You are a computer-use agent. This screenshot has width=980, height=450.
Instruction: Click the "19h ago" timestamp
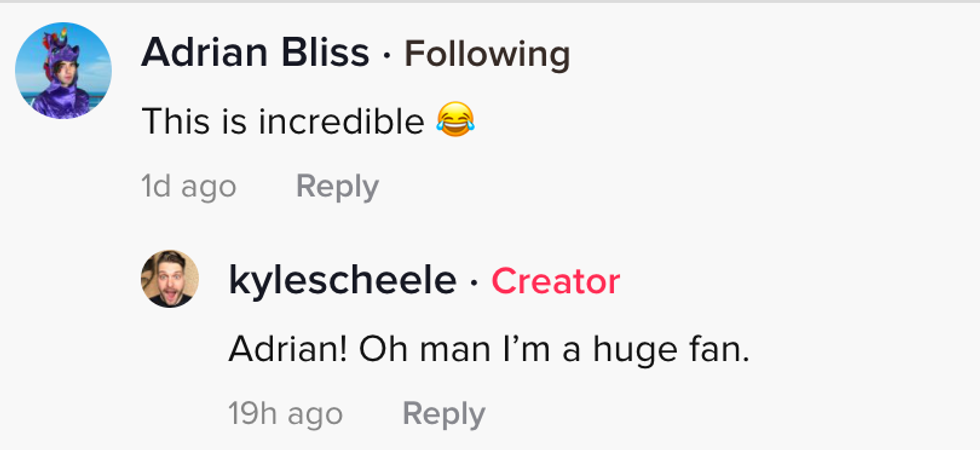tap(285, 414)
